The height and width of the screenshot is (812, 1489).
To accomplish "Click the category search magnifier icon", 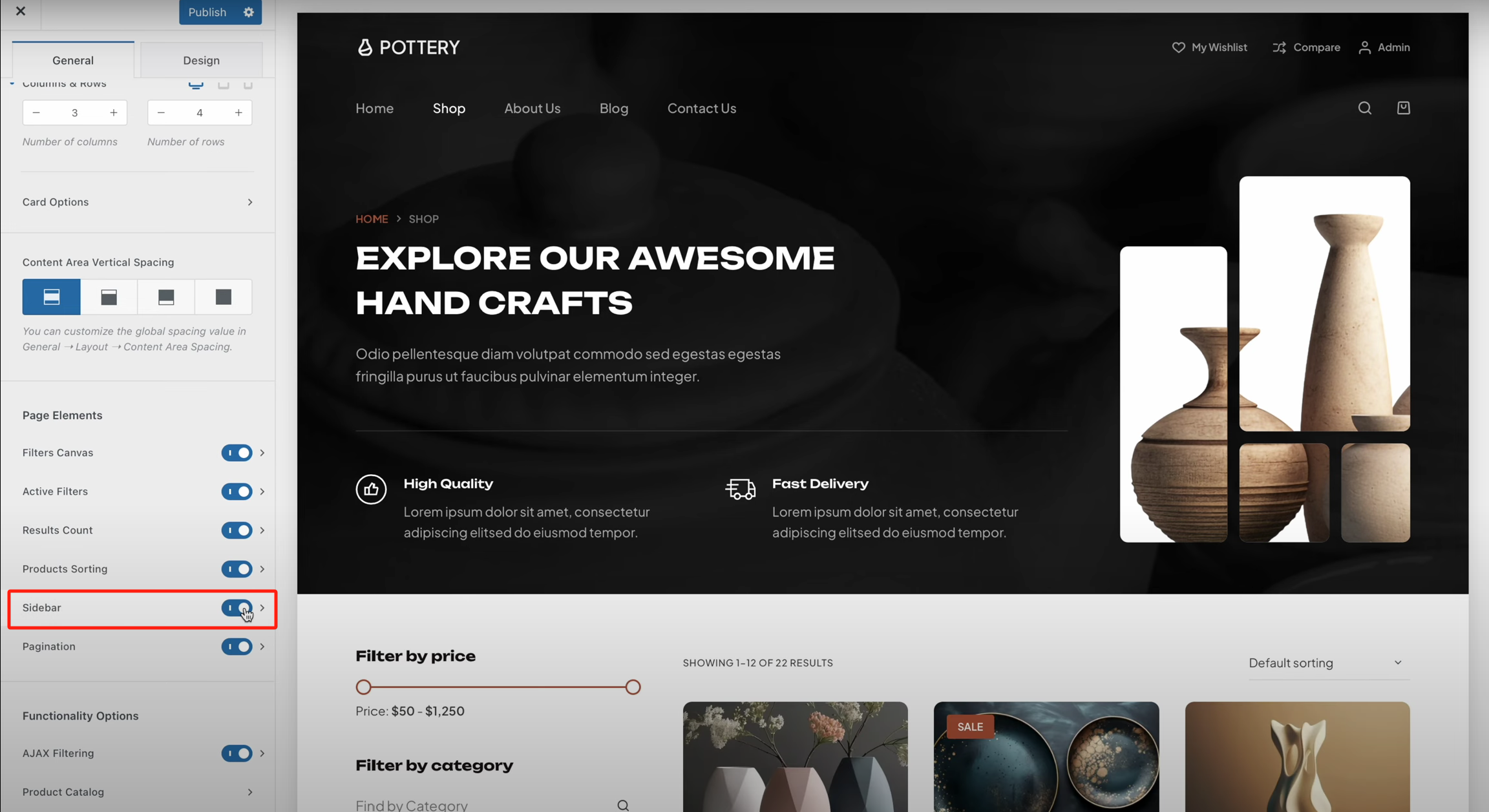I will (623, 805).
